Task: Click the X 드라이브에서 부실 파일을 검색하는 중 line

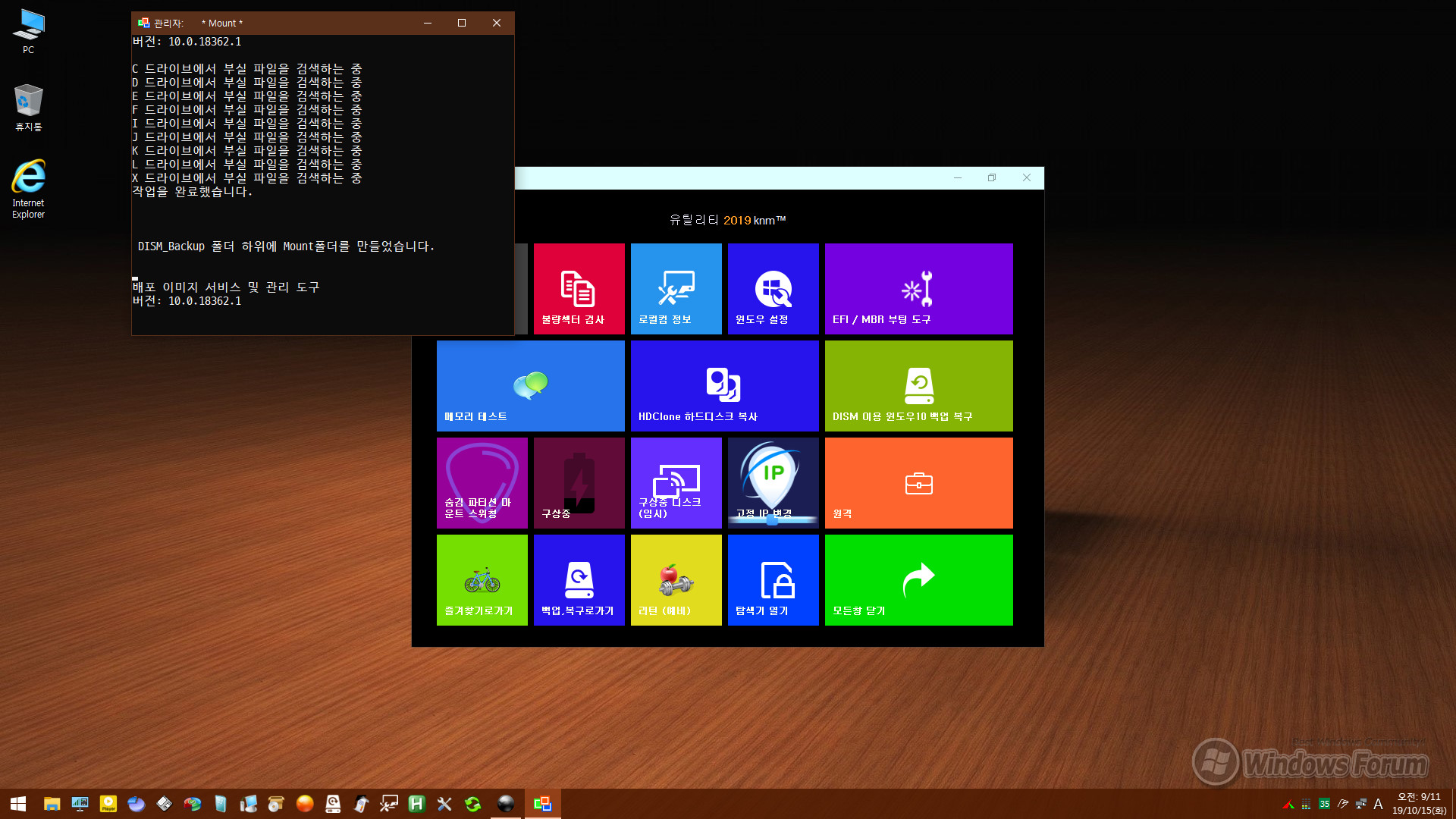Action: (247, 178)
